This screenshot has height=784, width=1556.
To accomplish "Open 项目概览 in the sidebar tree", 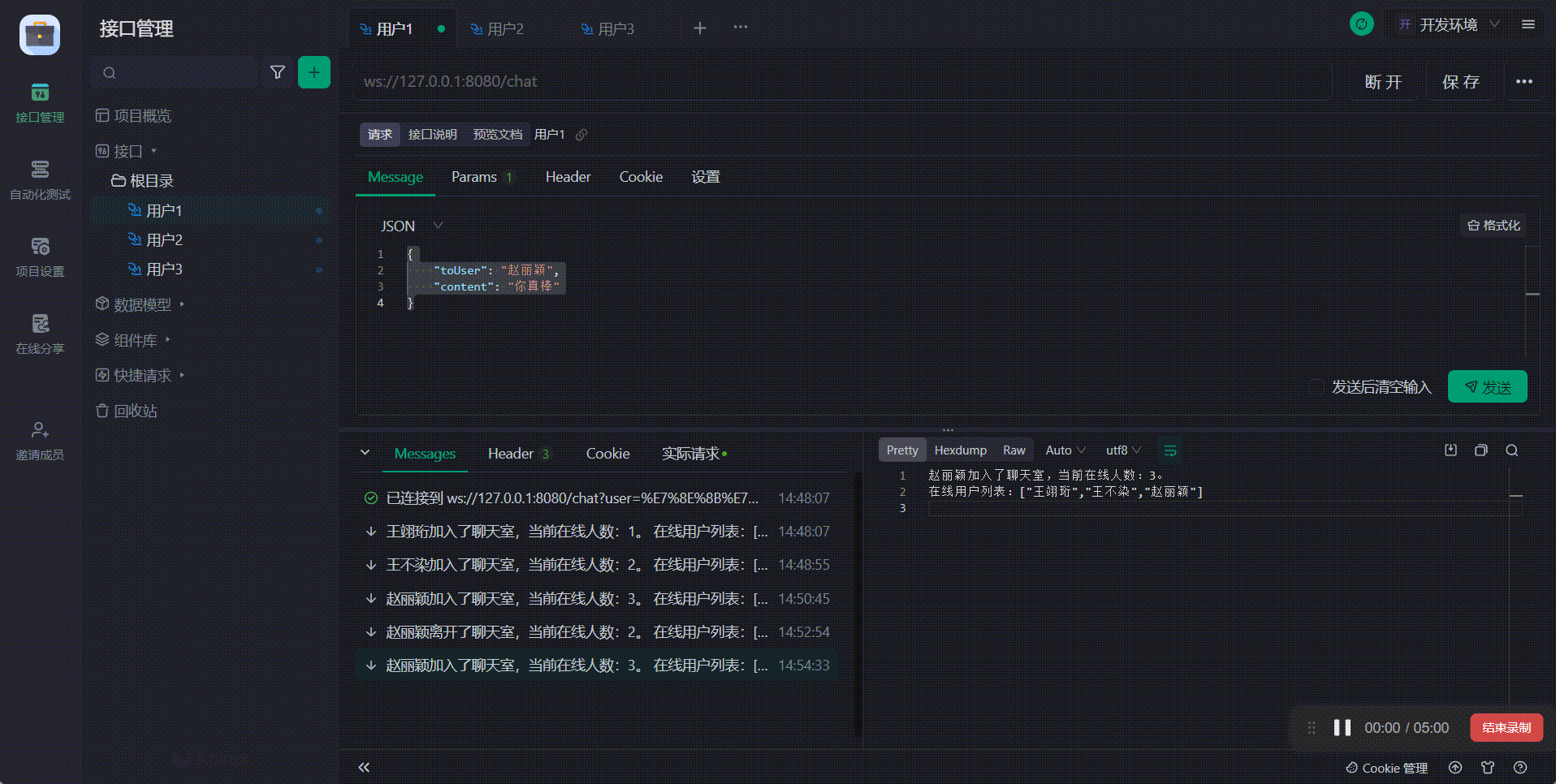I will coord(133,116).
